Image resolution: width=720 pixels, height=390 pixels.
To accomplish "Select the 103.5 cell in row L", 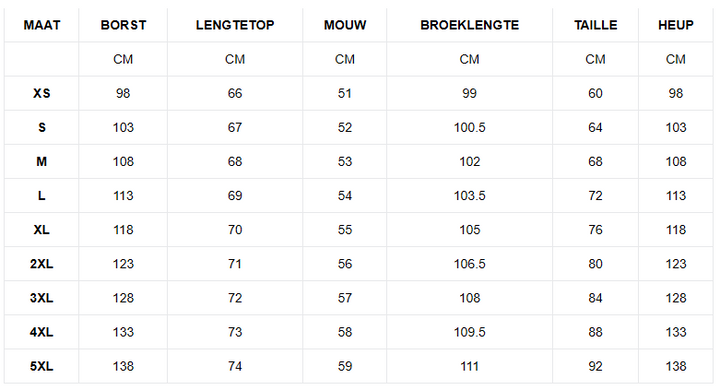I will click(x=469, y=196).
